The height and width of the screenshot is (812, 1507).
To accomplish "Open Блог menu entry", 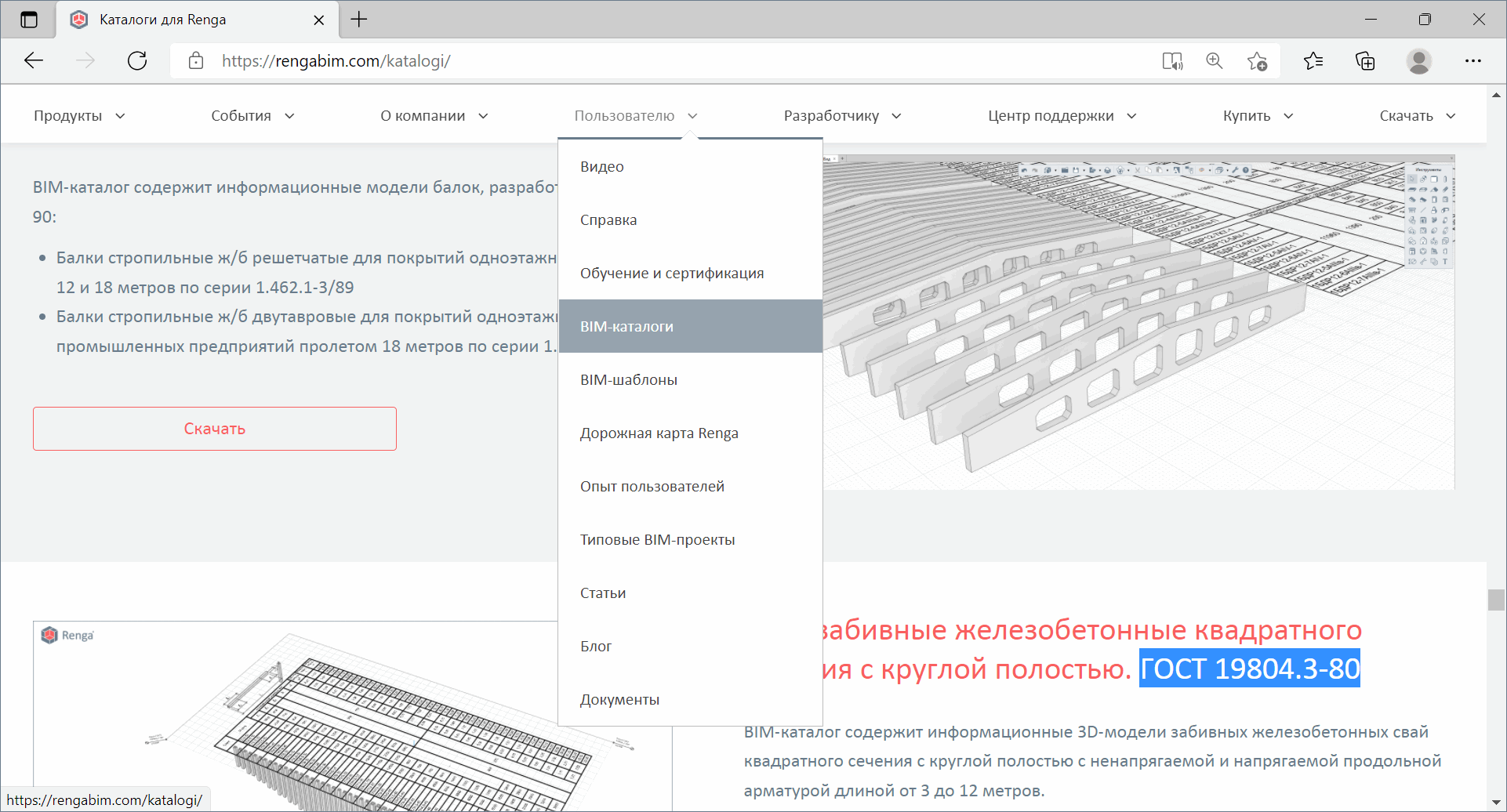I will (x=690, y=646).
